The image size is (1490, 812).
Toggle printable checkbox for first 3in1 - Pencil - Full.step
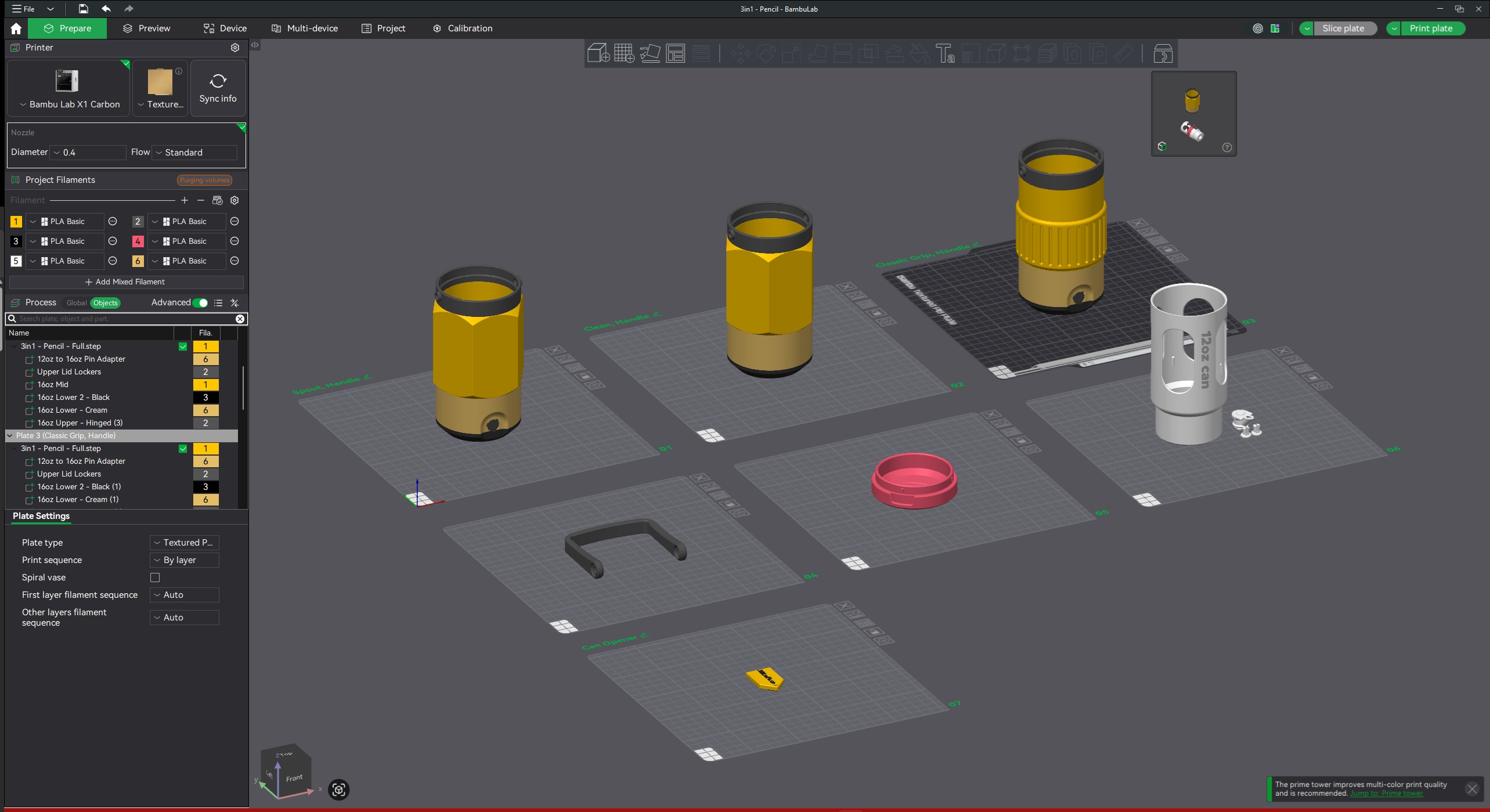pos(183,347)
